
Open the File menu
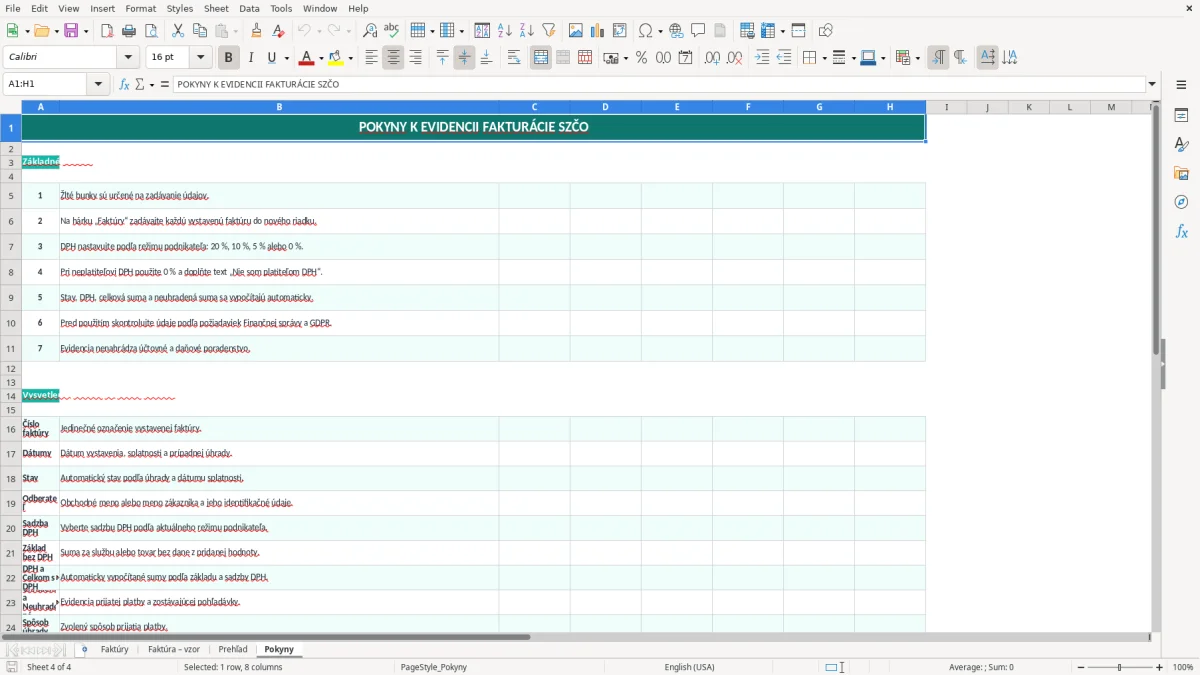[12, 8]
